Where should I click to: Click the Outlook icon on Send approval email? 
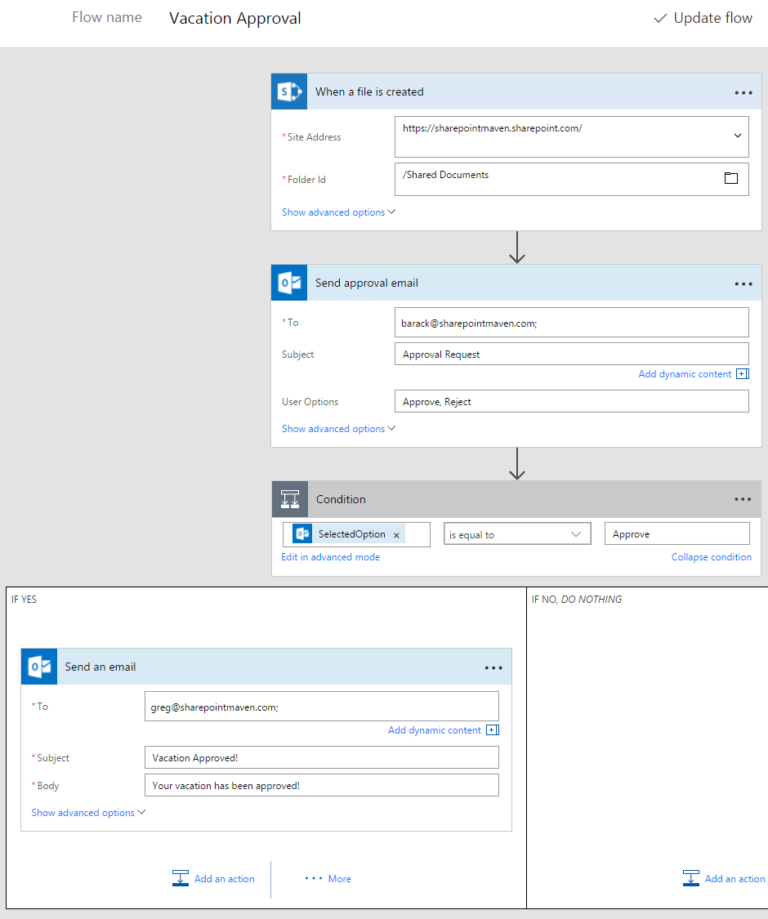pos(290,284)
